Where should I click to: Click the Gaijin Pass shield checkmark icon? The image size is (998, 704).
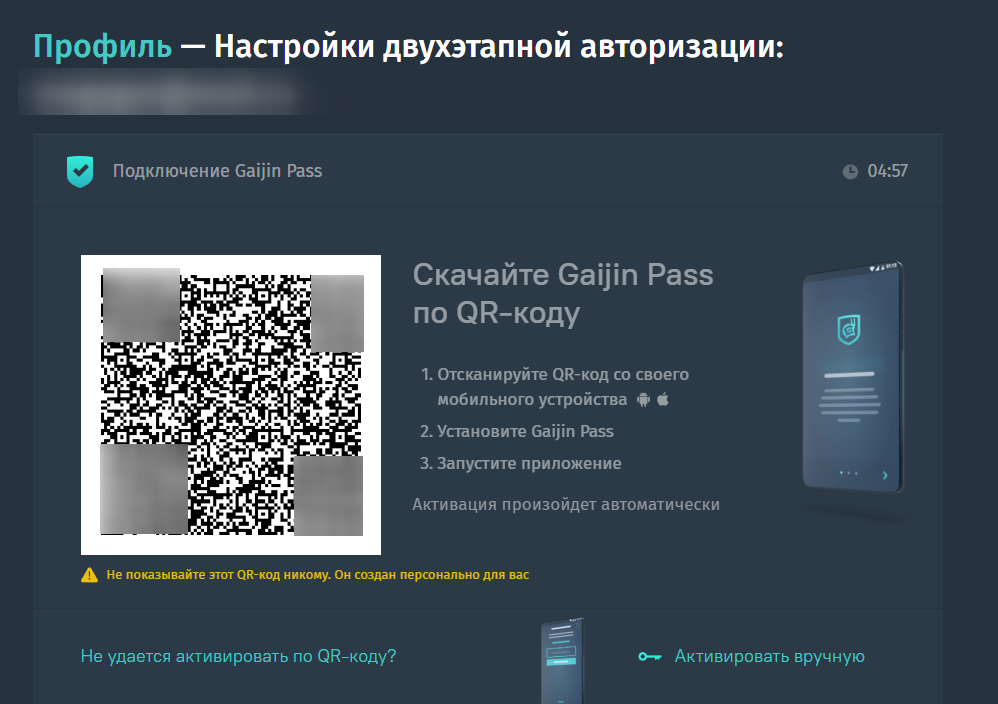tap(80, 171)
